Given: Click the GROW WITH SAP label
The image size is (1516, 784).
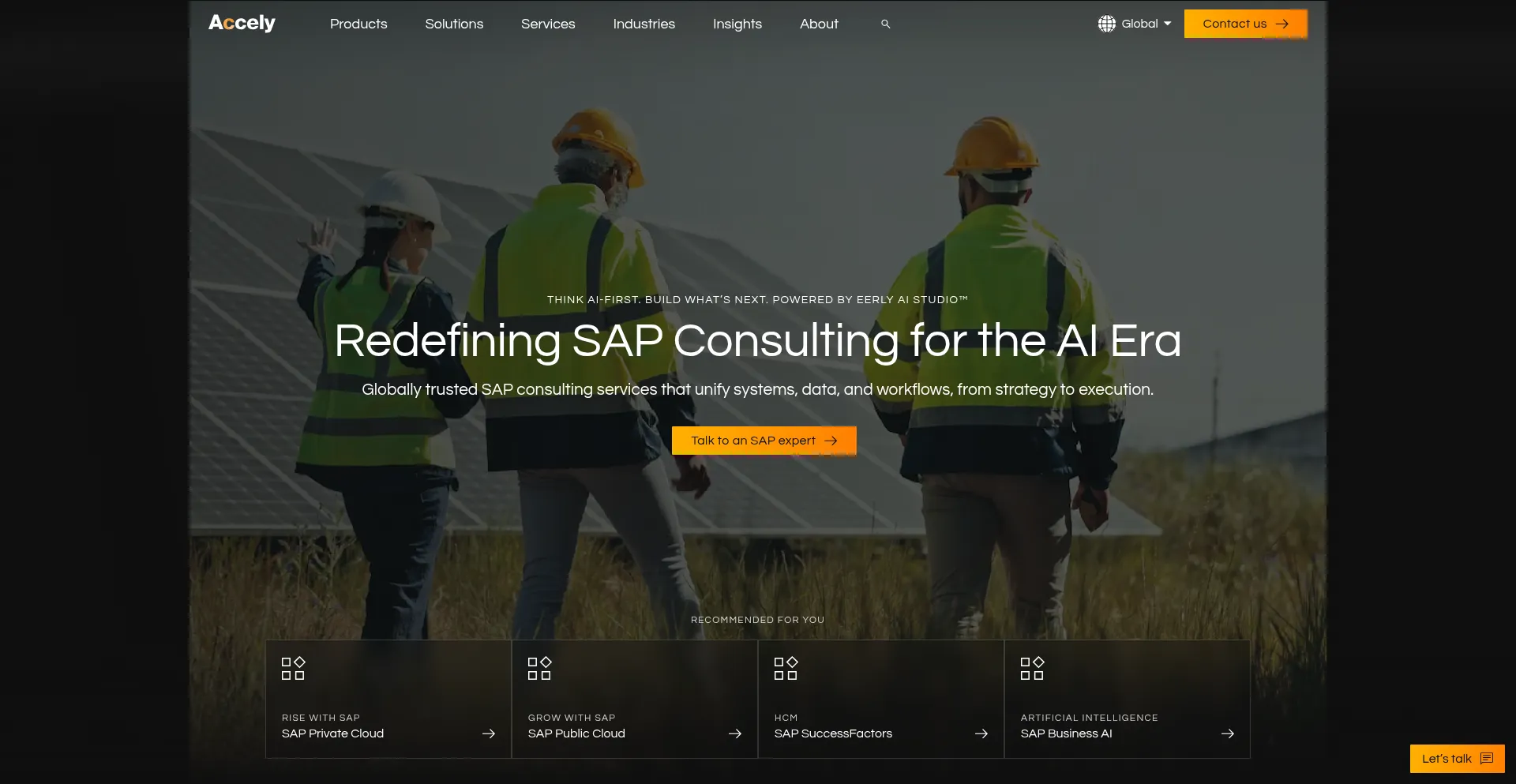Looking at the screenshot, I should (x=572, y=718).
